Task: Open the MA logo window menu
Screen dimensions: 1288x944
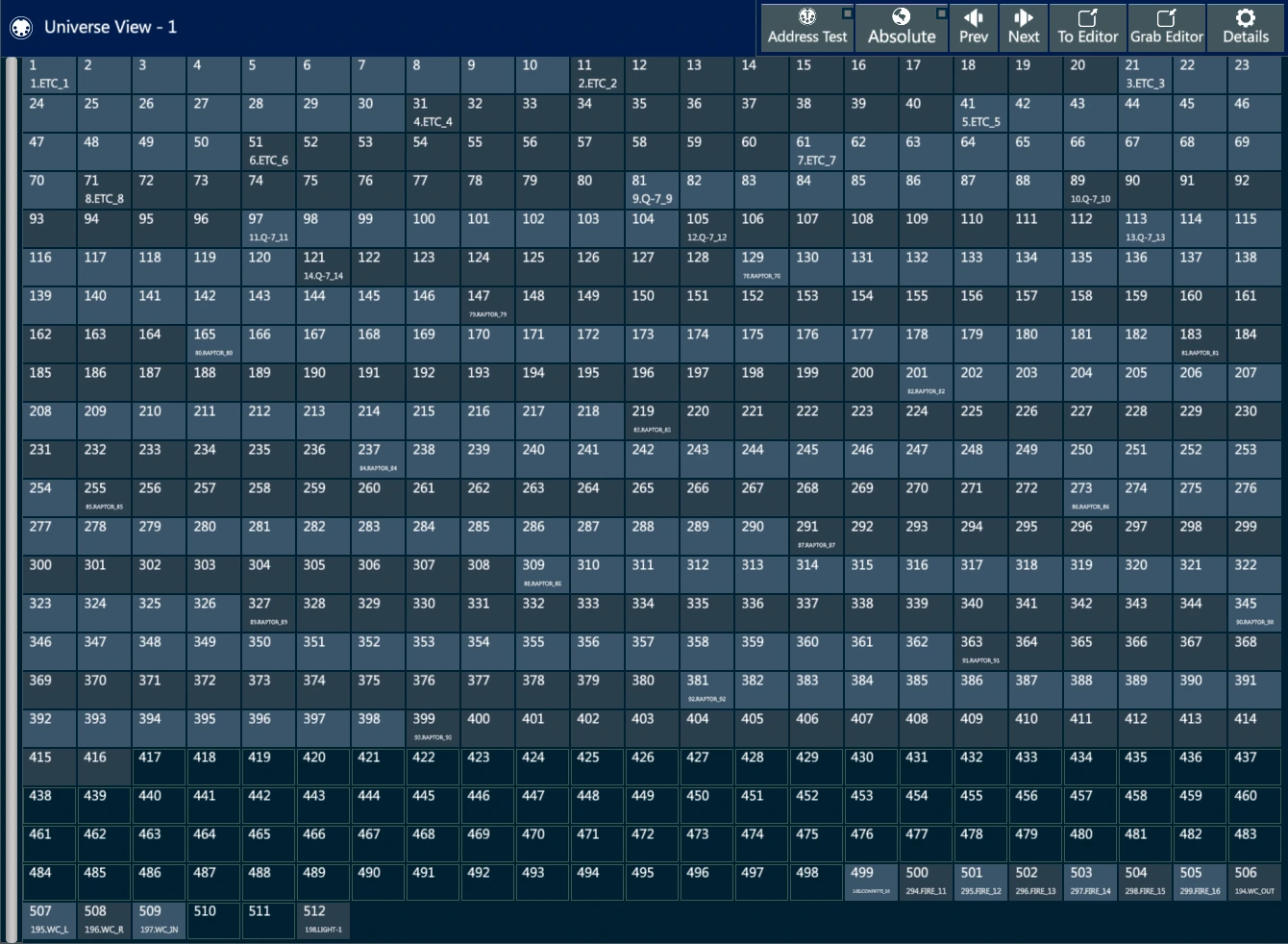Action: [21, 28]
